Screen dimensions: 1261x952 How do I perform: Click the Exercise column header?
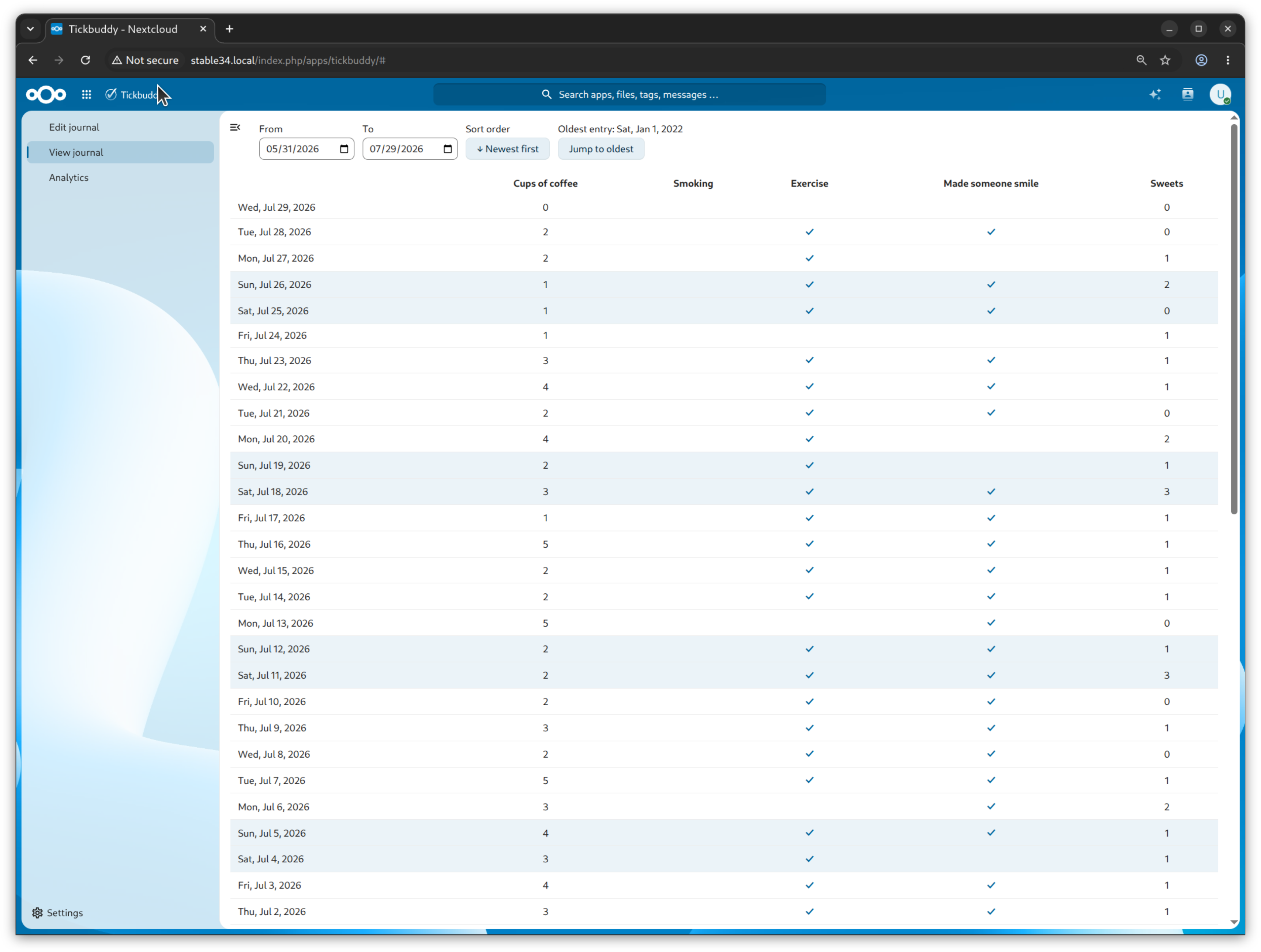click(809, 184)
